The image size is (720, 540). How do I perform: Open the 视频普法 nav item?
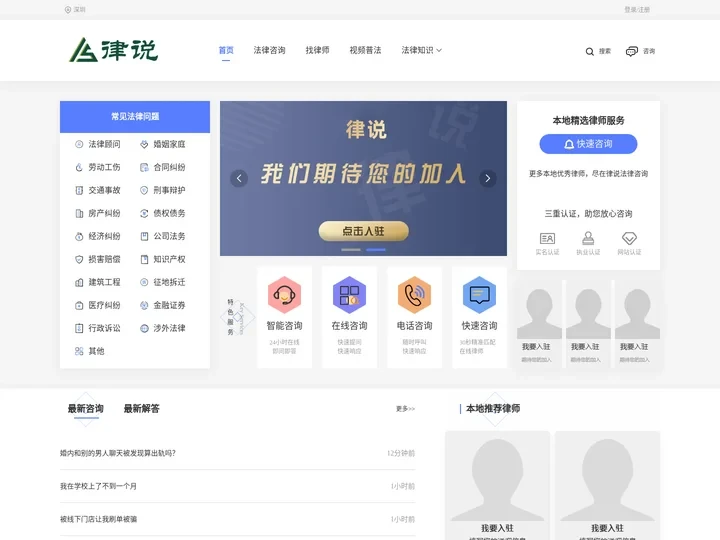366,50
